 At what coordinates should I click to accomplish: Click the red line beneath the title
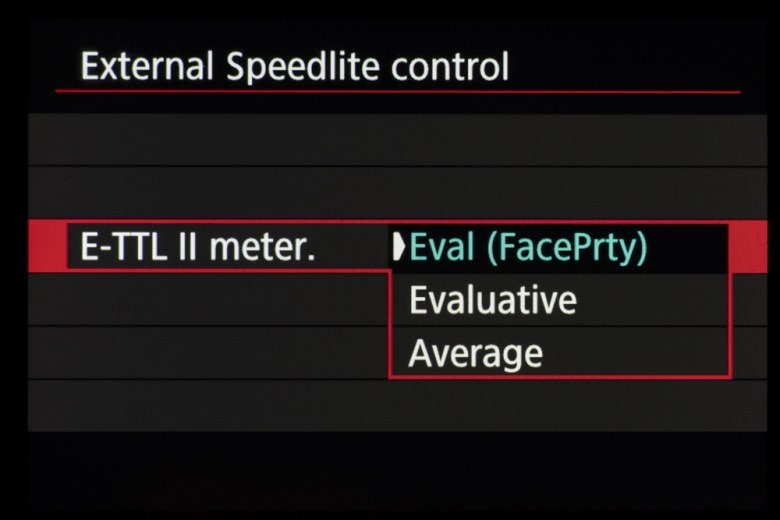tap(398, 92)
